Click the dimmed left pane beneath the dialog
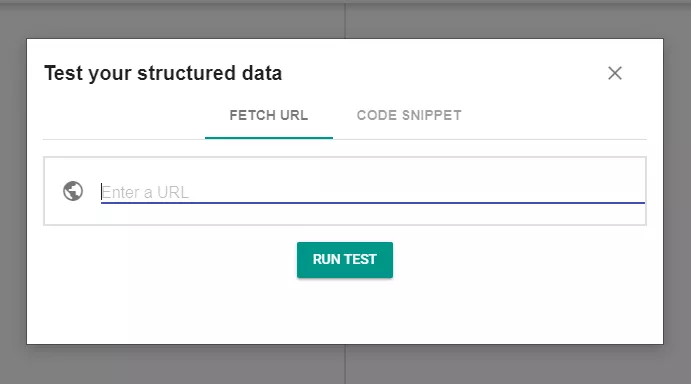 172,365
